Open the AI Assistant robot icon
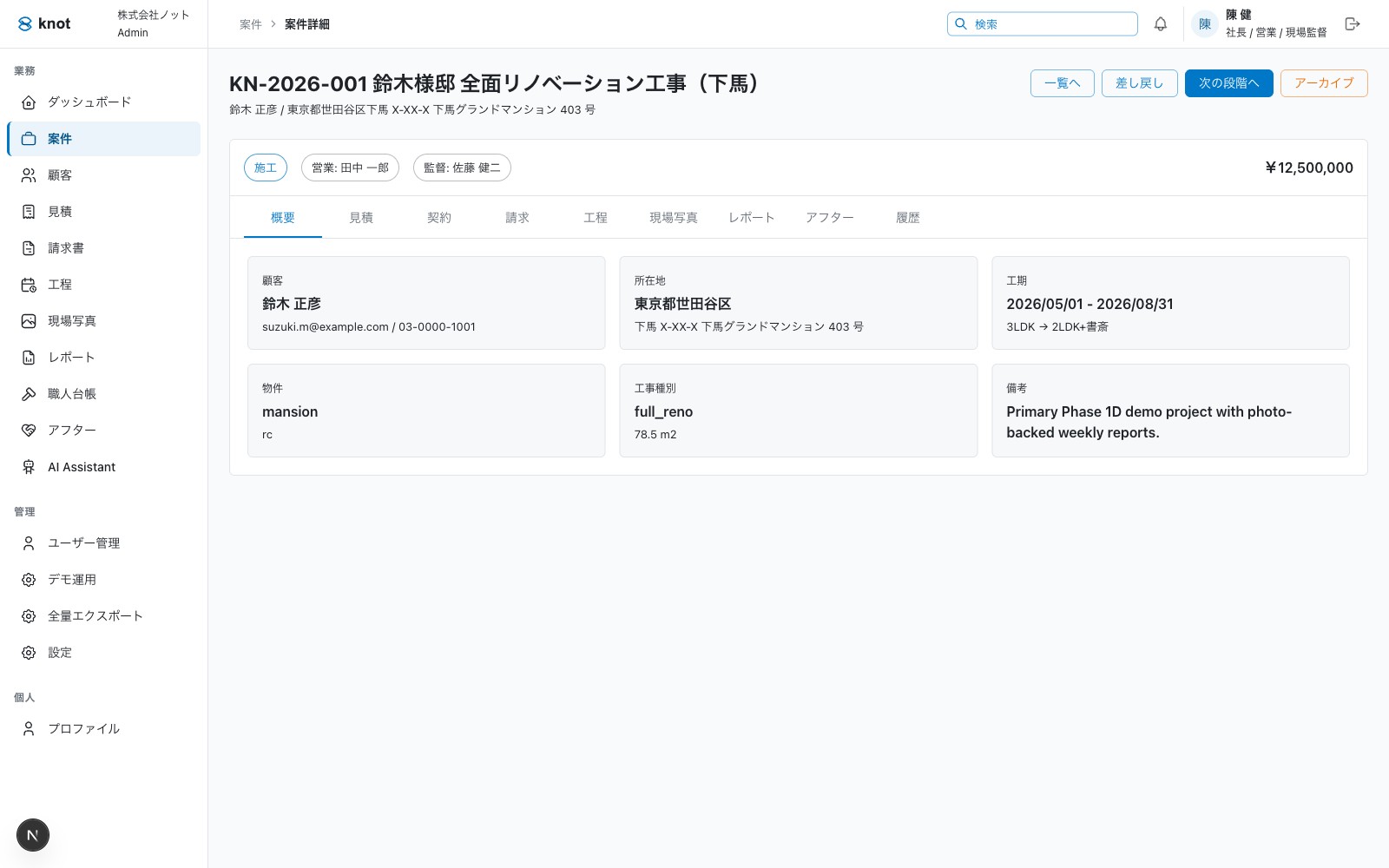Screen dimensions: 1389x868 29,467
